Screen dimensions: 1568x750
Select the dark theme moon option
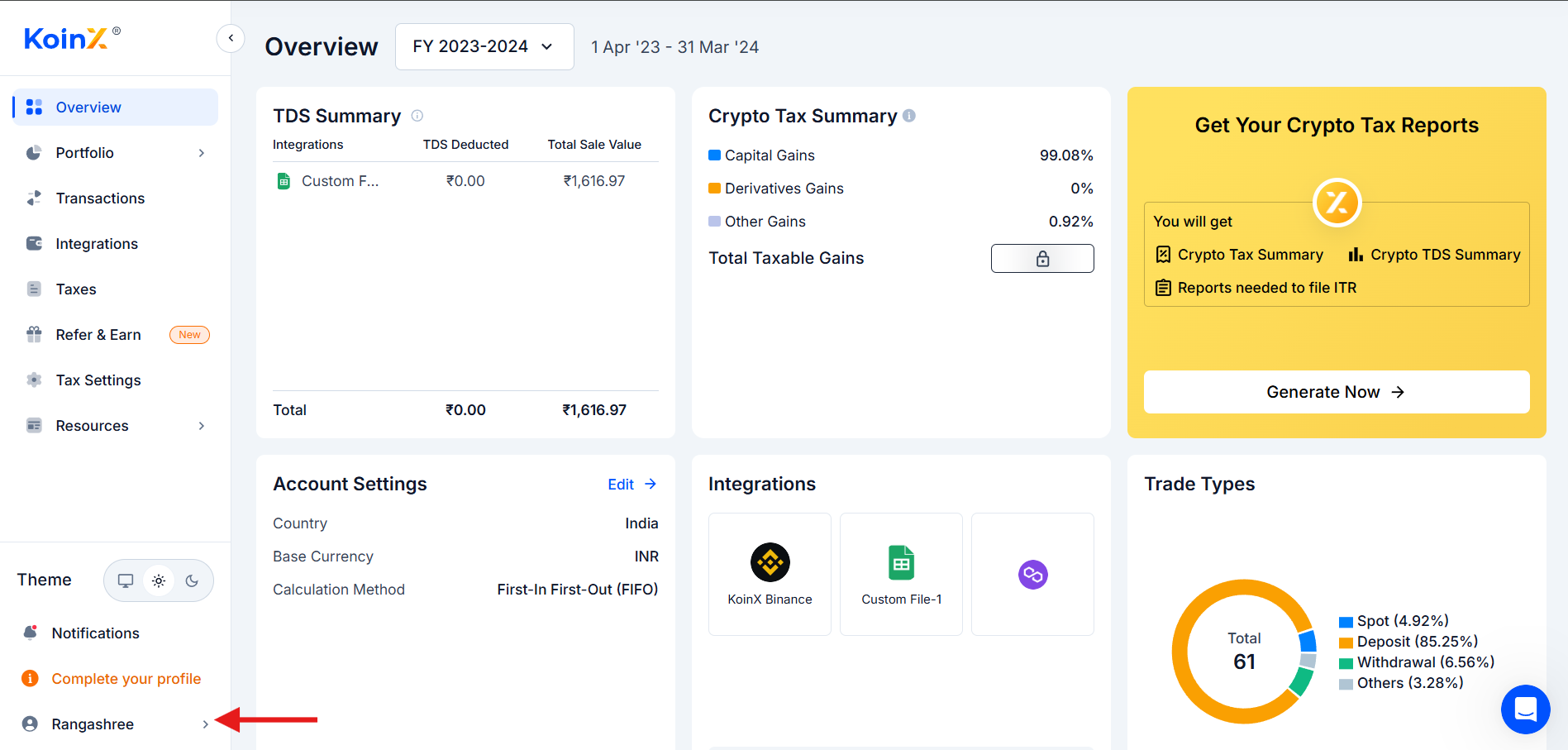tap(192, 580)
